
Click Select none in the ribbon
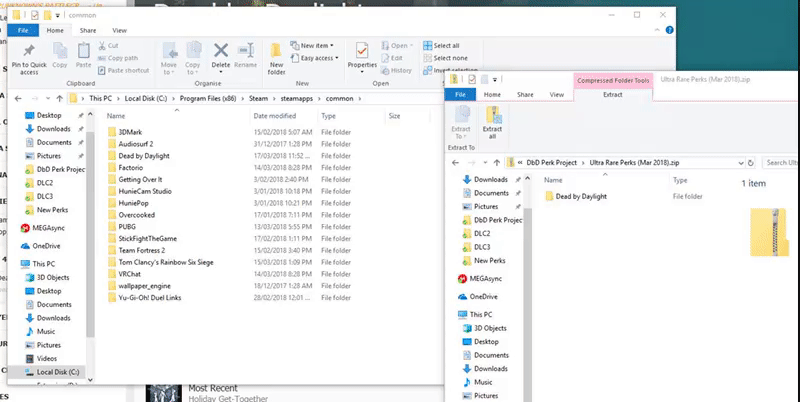(x=445, y=58)
